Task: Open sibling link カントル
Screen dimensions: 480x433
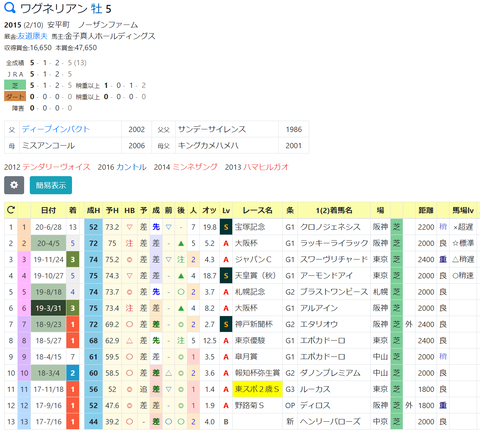Action: tap(131, 167)
